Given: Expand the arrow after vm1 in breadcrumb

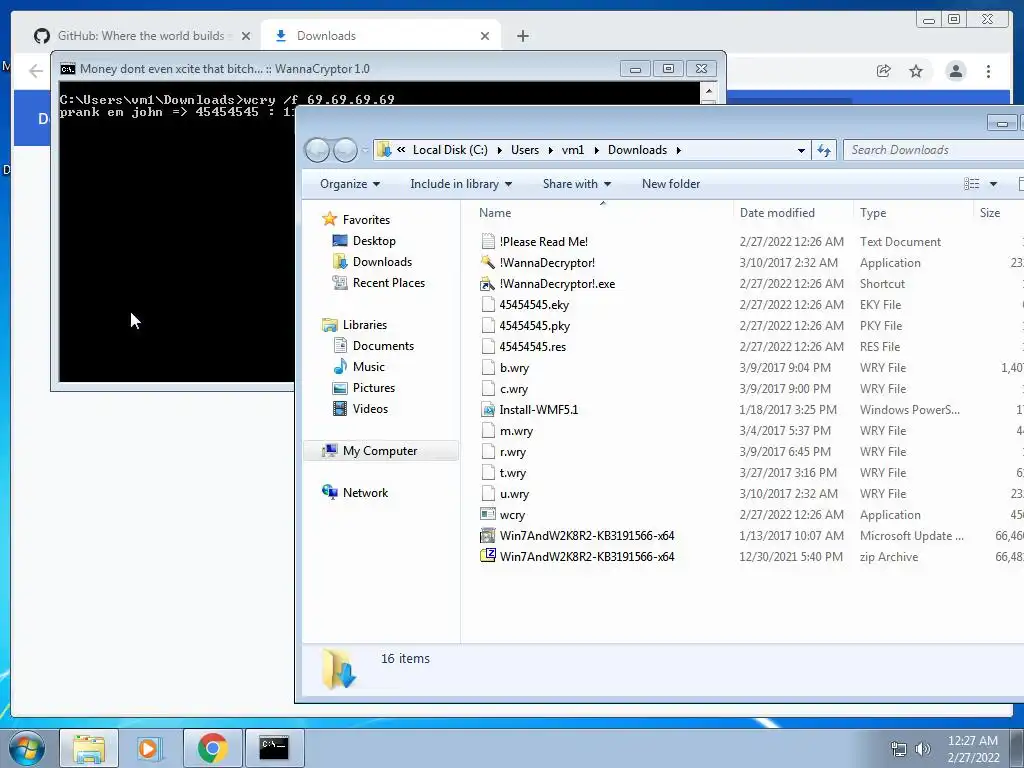Looking at the screenshot, I should pos(596,150).
